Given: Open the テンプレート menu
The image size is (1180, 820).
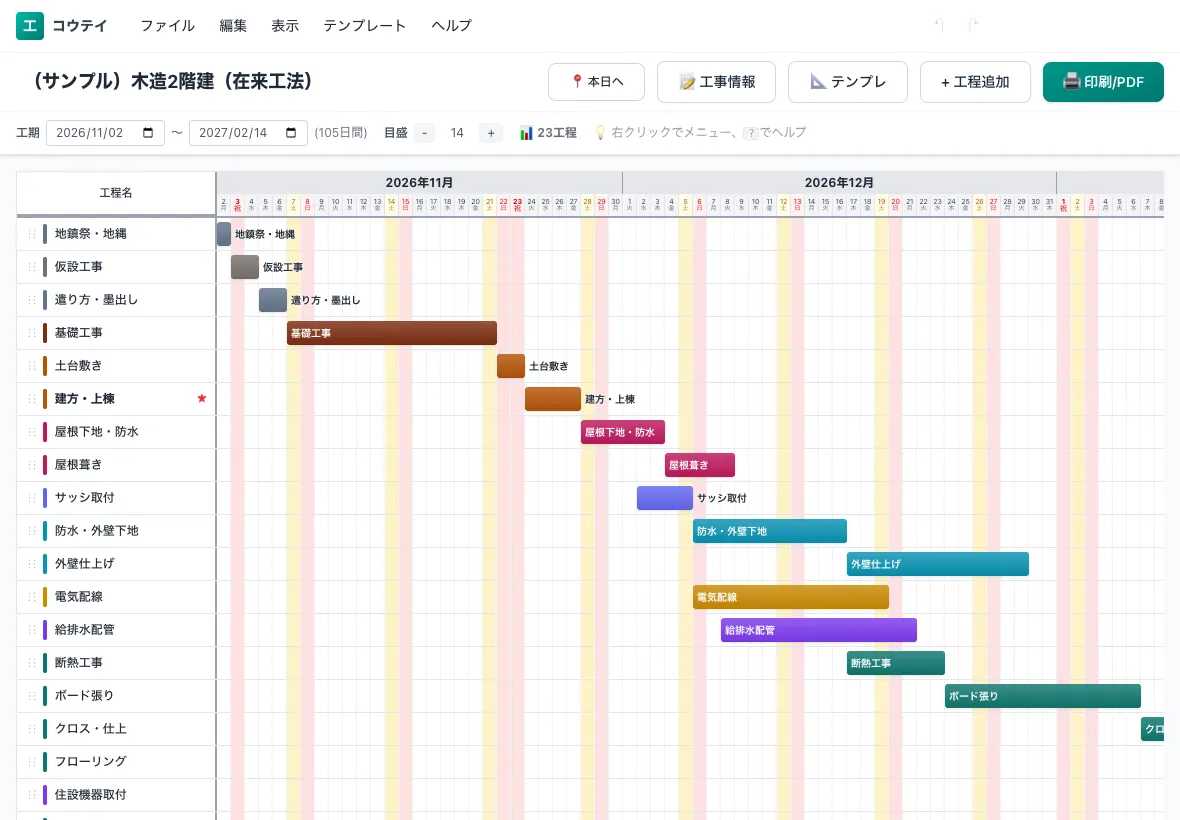Looking at the screenshot, I should 364,26.
